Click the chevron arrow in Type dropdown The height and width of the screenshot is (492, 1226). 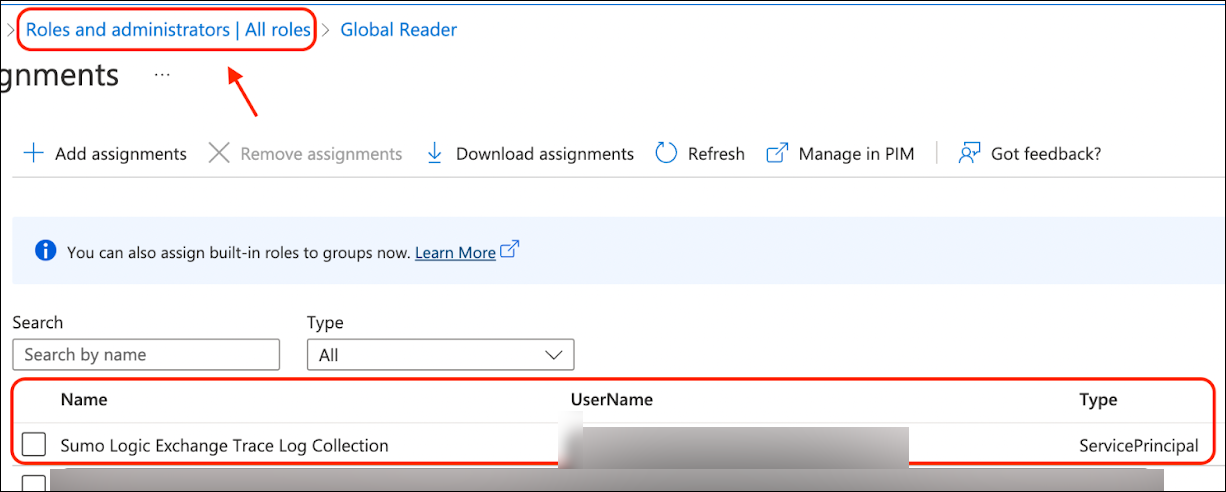click(554, 355)
